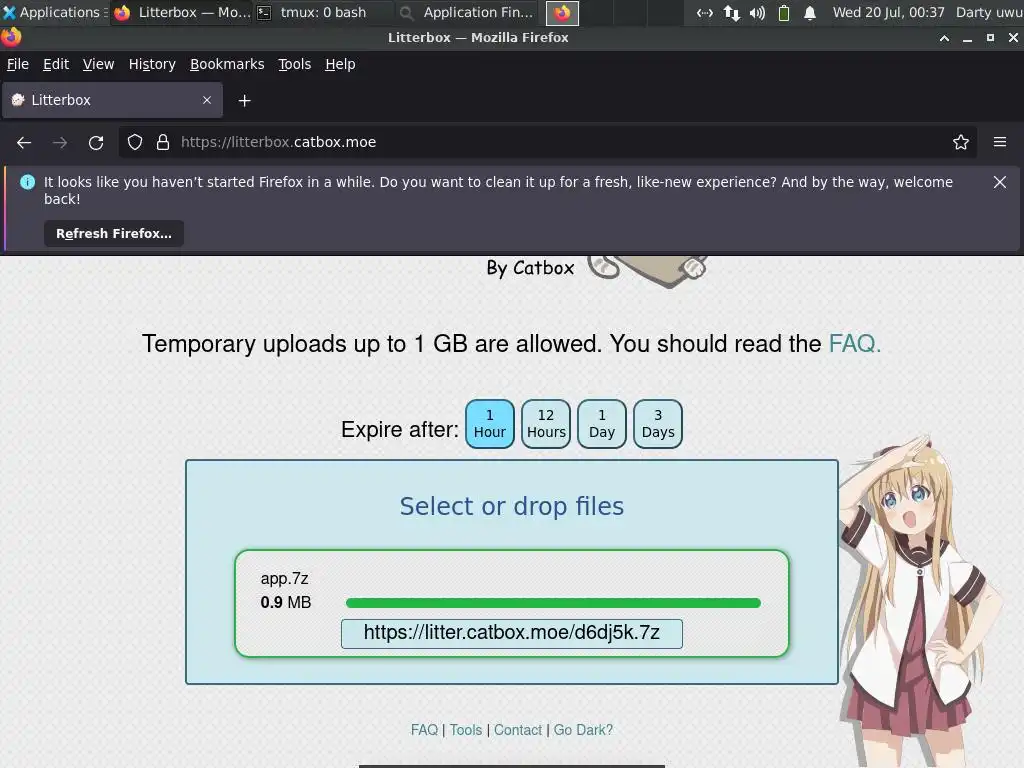The height and width of the screenshot is (768, 1024).
Task: Dismiss the Firefox refresh notification bar
Action: [x=1000, y=182]
